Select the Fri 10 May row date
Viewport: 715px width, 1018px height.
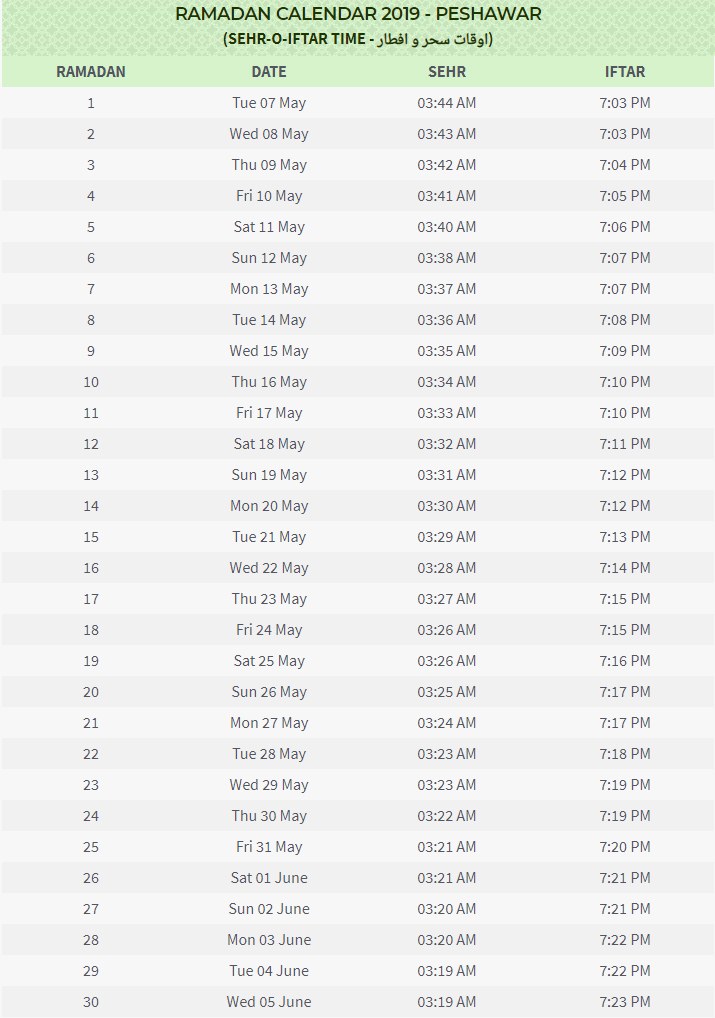click(269, 196)
